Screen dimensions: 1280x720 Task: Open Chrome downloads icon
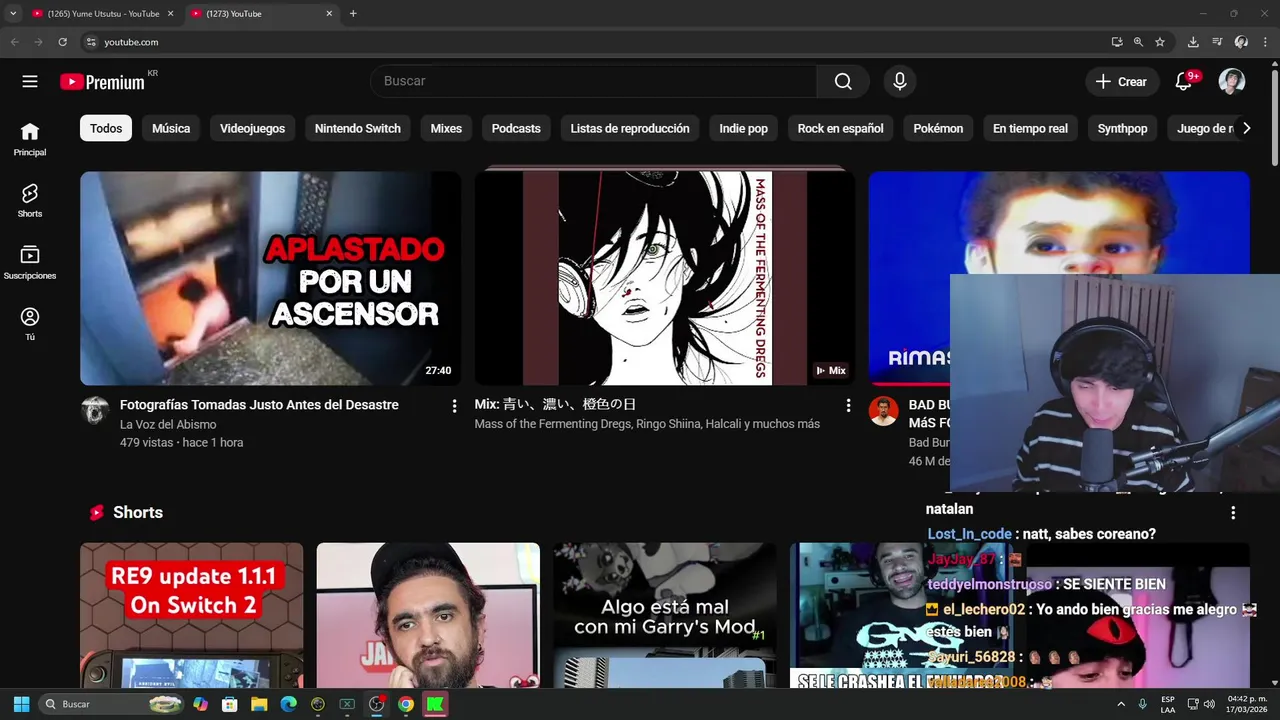coord(1193,42)
